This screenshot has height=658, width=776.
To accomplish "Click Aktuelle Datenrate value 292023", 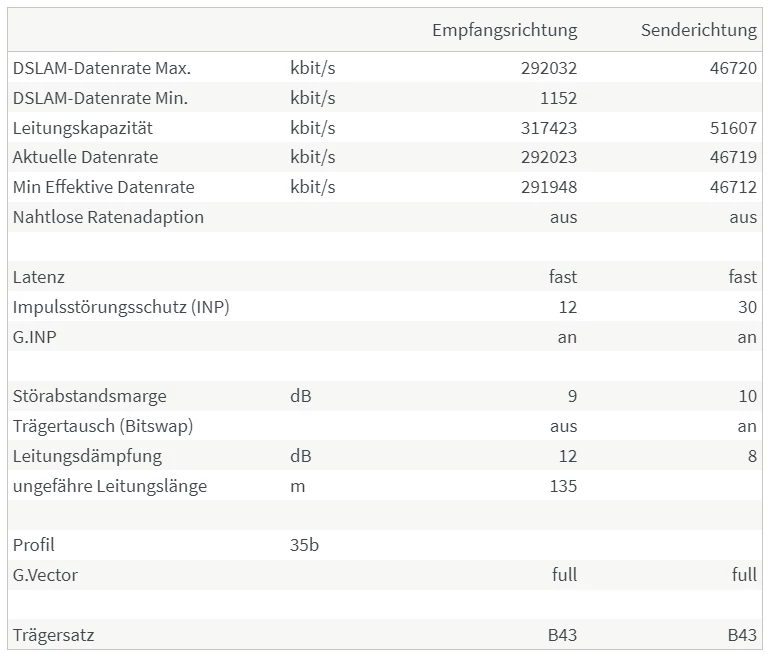I will (x=549, y=158).
